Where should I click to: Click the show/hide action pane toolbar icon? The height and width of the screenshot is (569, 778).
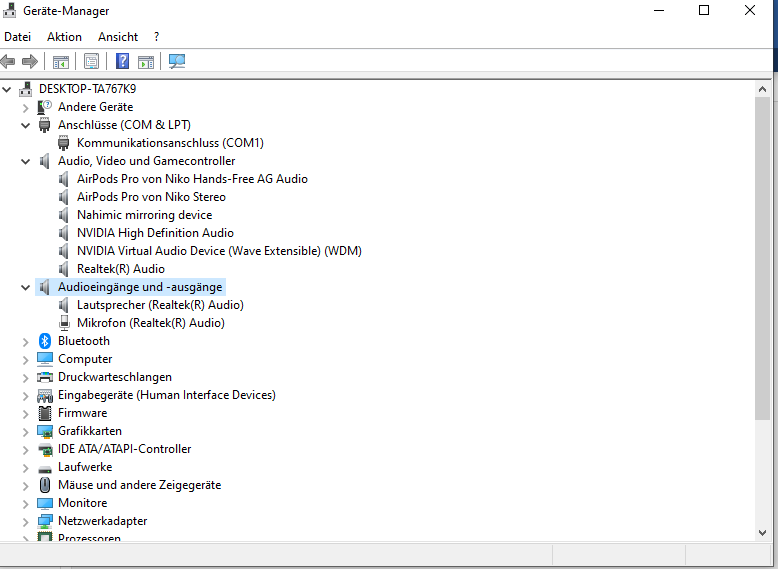point(146,62)
